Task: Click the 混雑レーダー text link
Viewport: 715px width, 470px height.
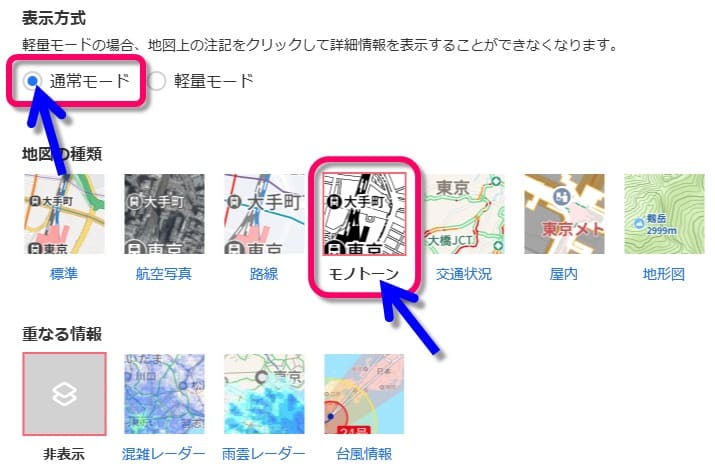Action: tap(164, 454)
